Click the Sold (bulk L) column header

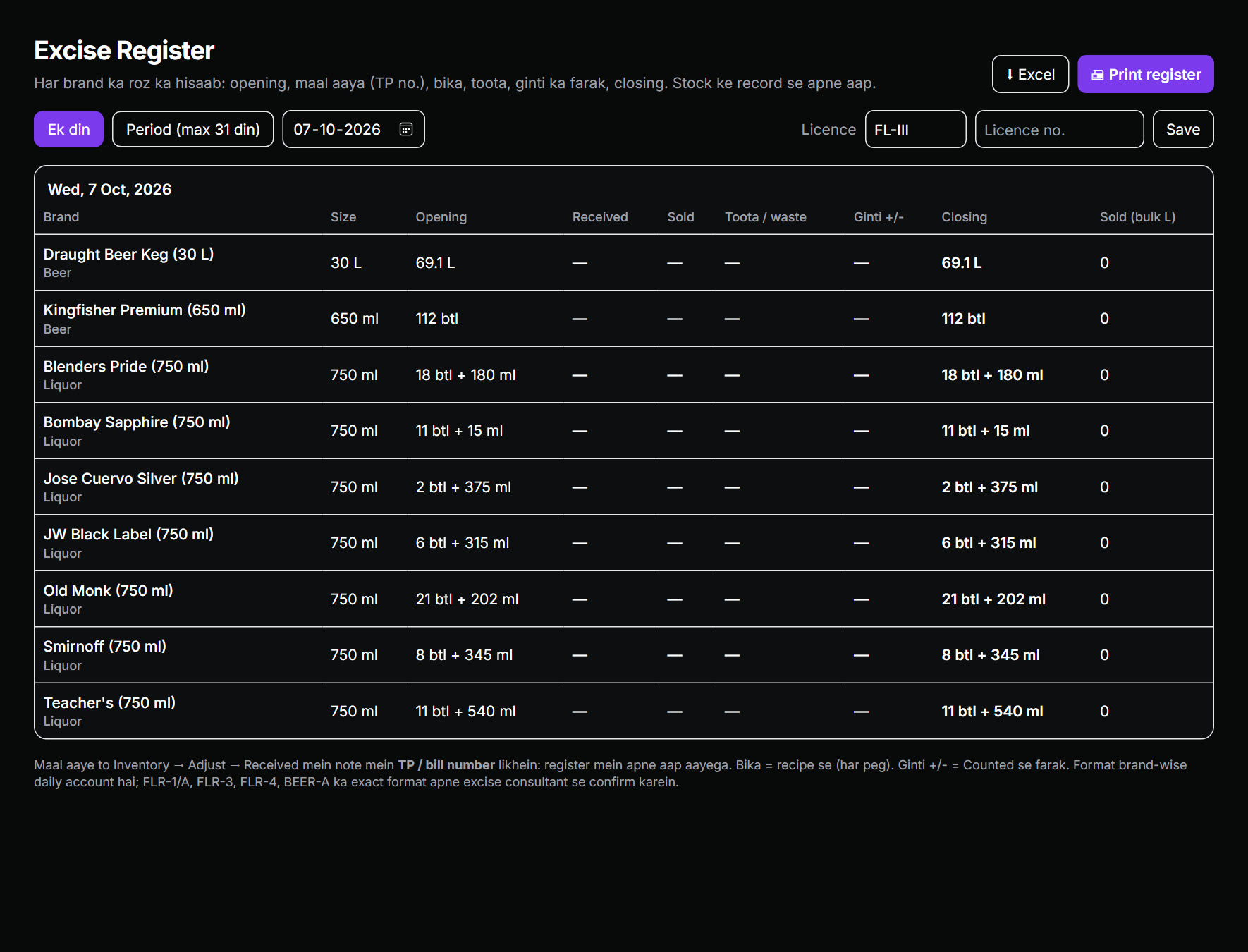(x=1137, y=217)
